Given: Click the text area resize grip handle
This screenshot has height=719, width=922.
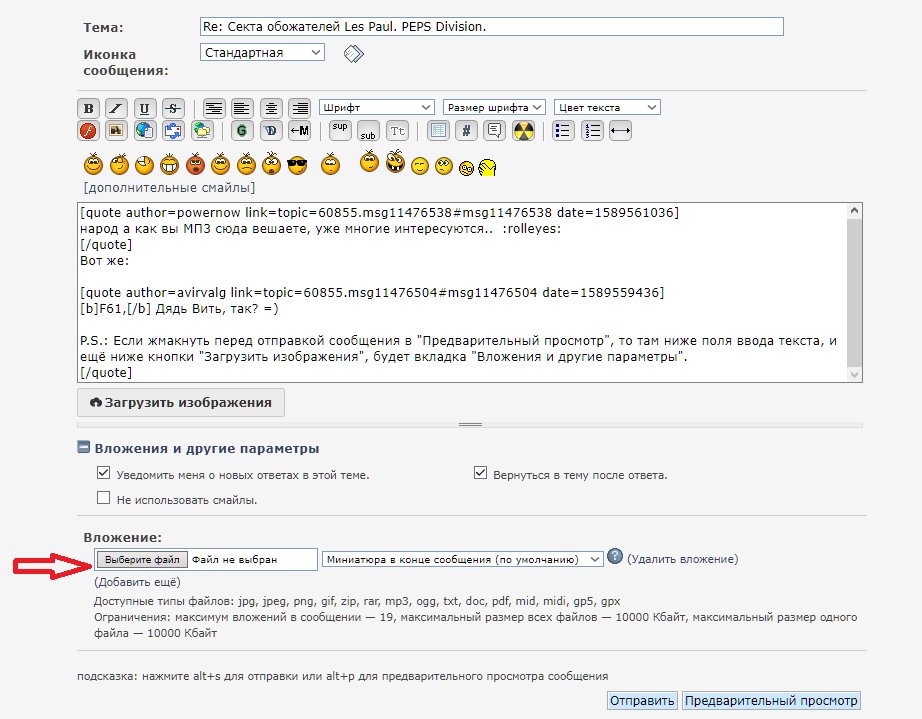Looking at the screenshot, I should (470, 424).
